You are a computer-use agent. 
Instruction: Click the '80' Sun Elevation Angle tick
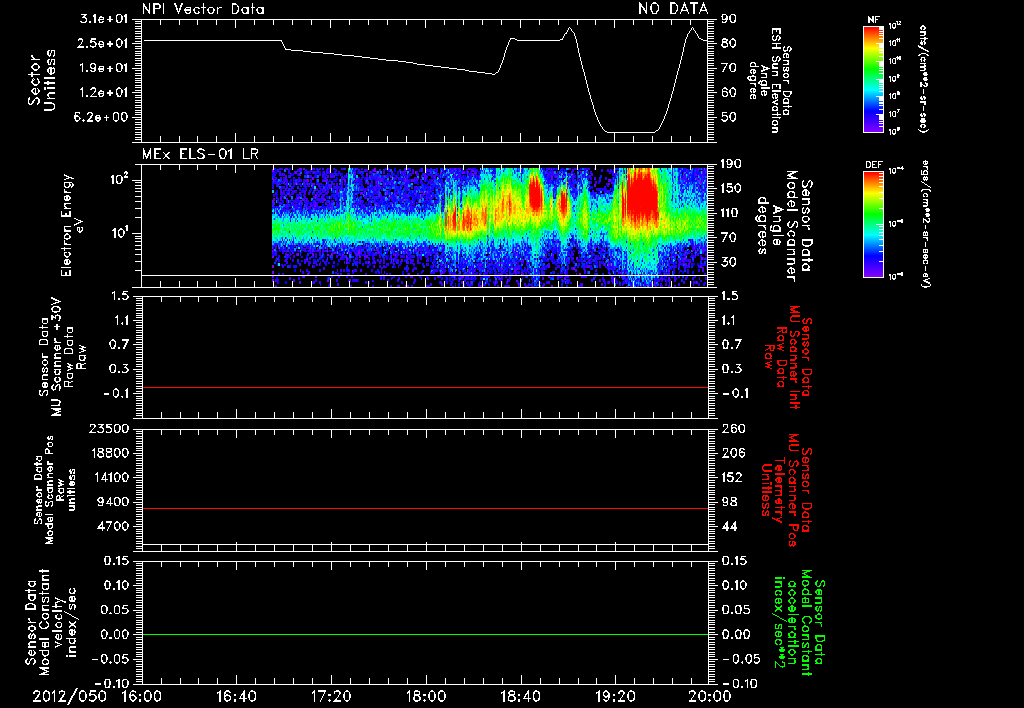coord(729,43)
